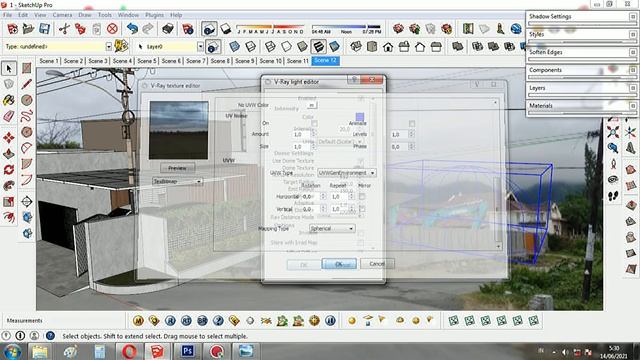
Task: Click the Cancel button
Action: click(377, 264)
